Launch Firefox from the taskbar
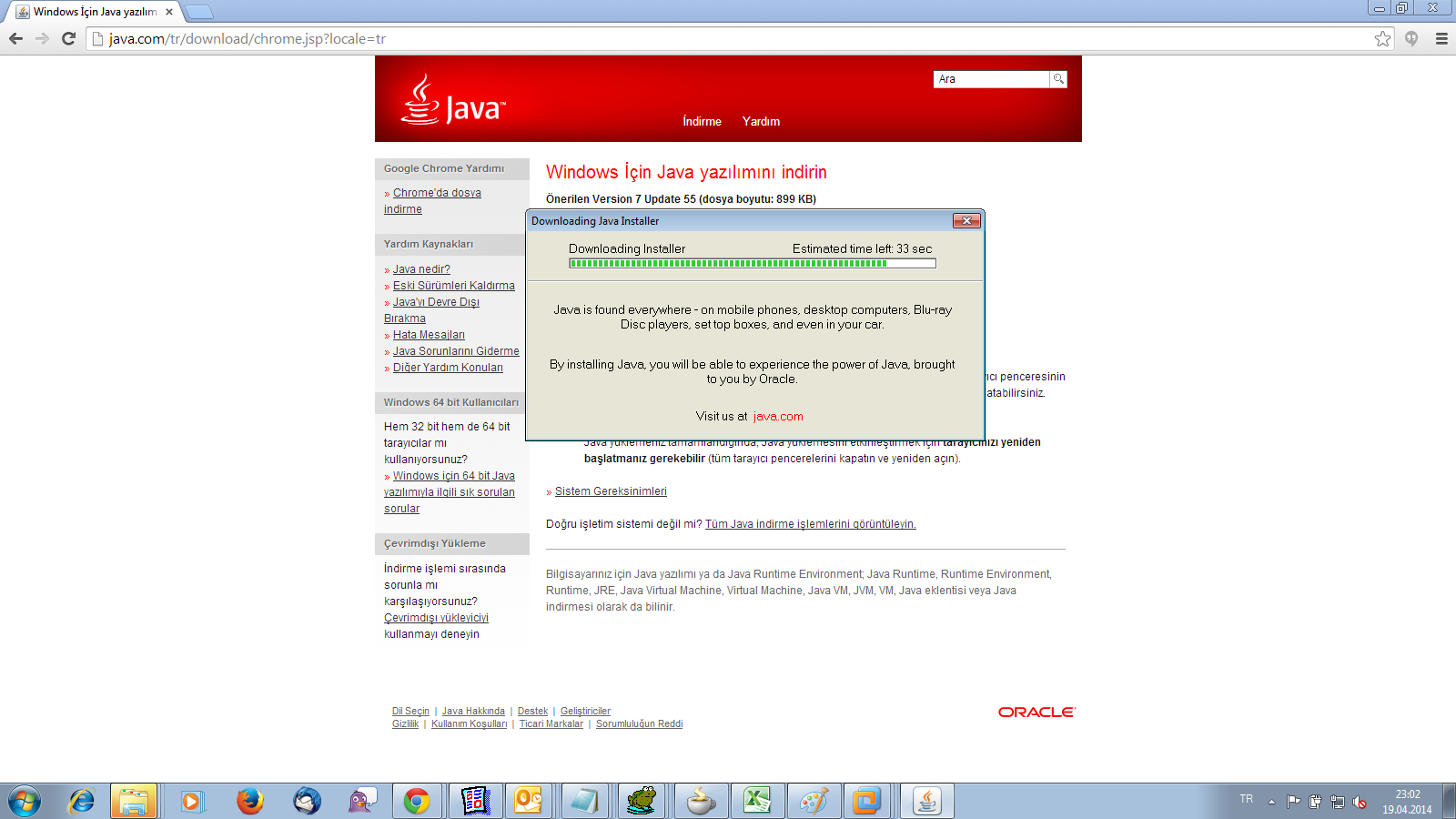 pyautogui.click(x=249, y=802)
